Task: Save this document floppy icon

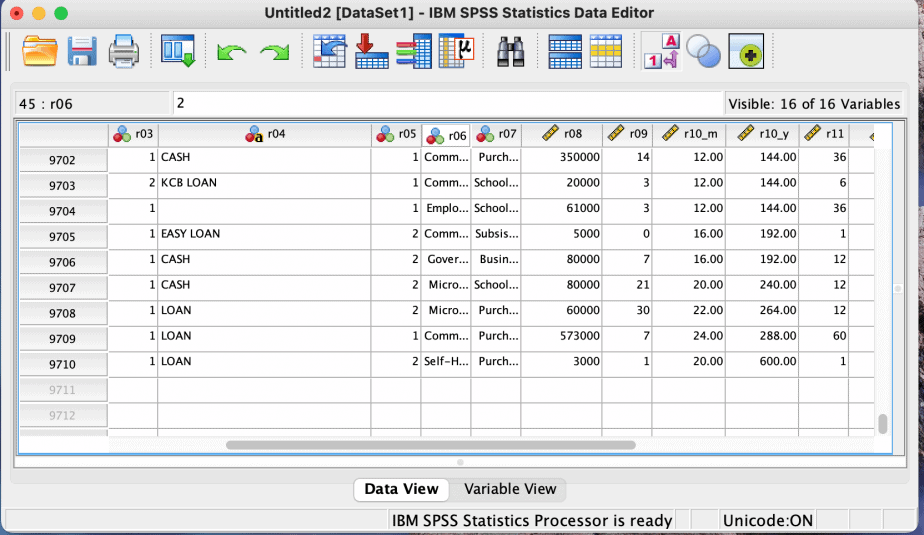Action: point(82,51)
